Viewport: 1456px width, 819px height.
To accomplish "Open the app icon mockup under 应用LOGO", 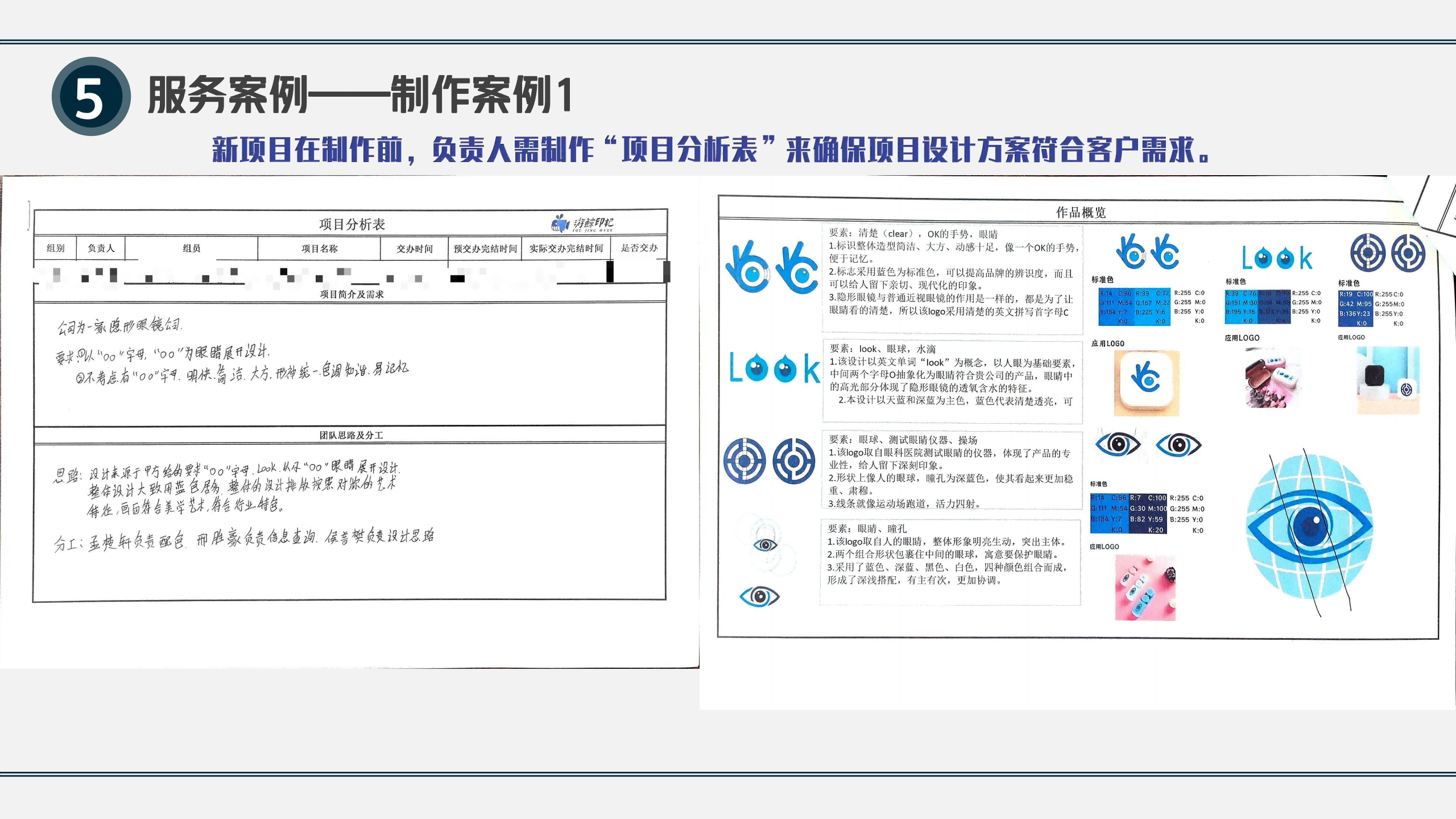I will [1146, 383].
